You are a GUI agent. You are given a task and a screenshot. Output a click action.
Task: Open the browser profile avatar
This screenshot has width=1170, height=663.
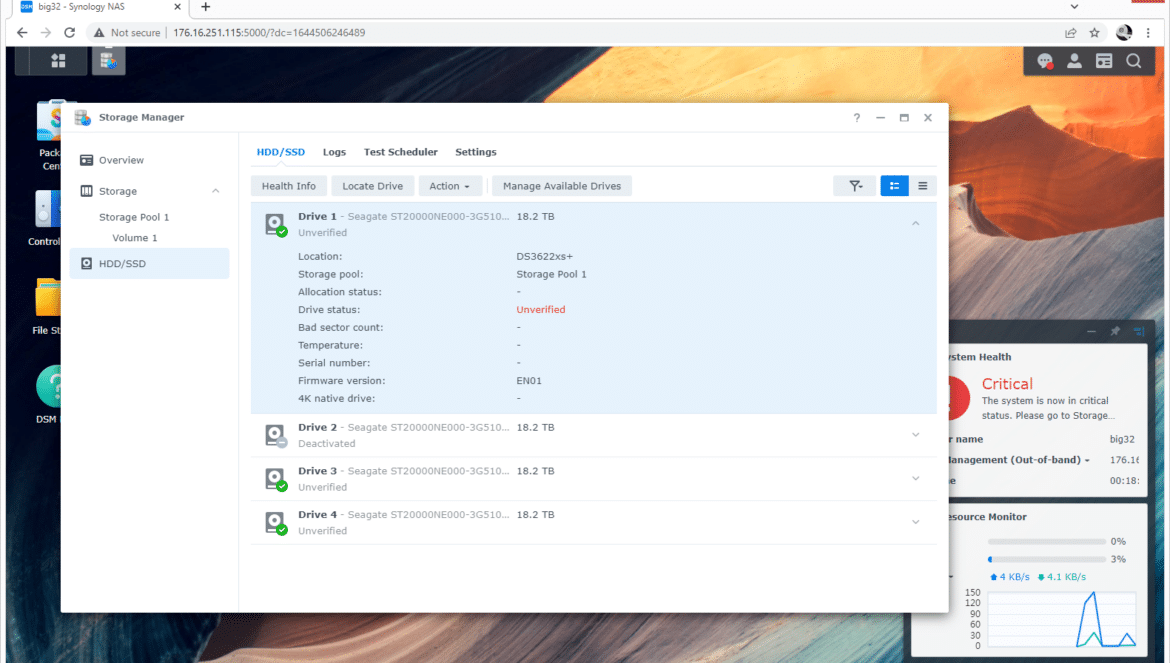(1124, 33)
